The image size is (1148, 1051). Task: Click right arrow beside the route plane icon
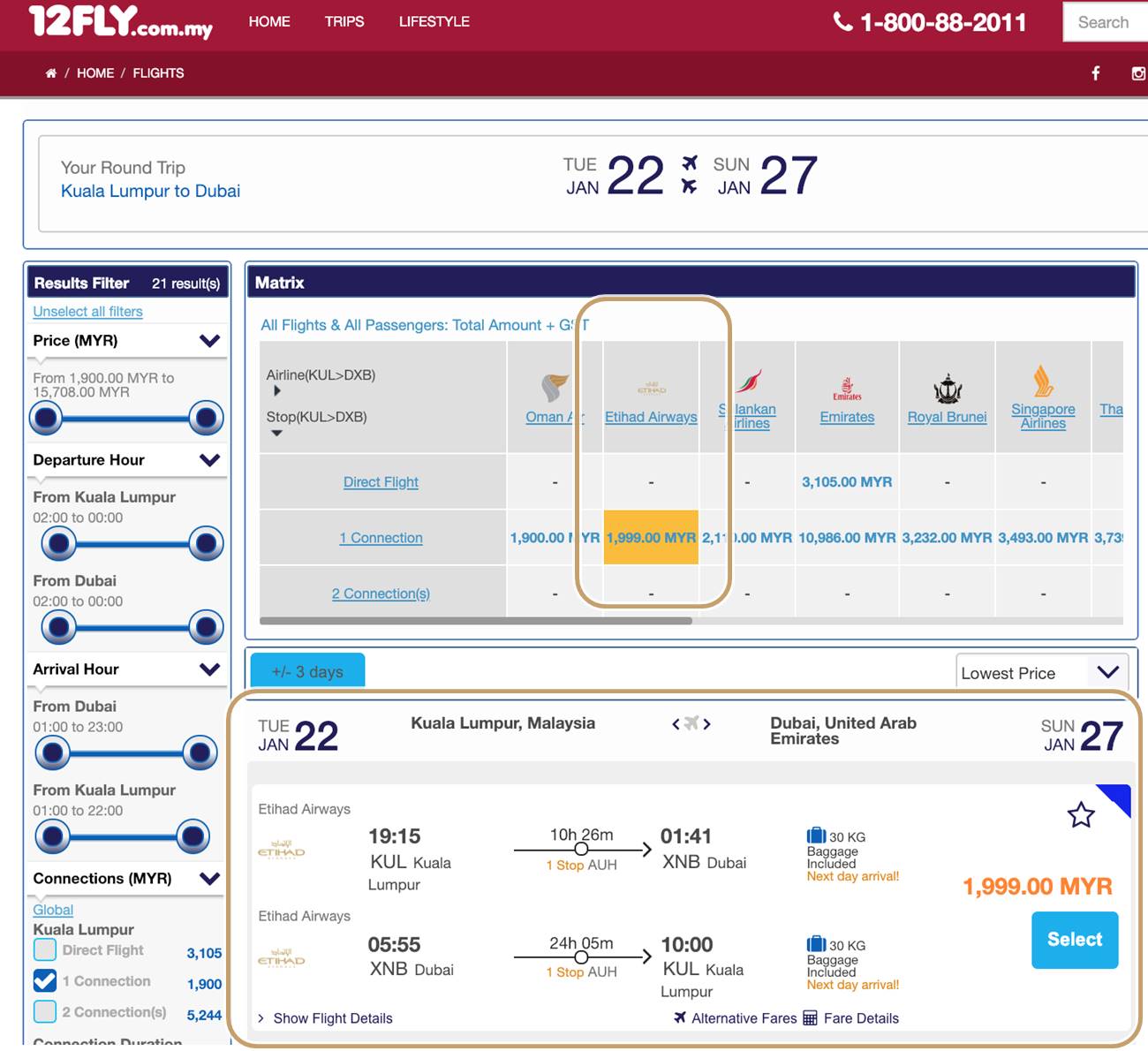[706, 724]
